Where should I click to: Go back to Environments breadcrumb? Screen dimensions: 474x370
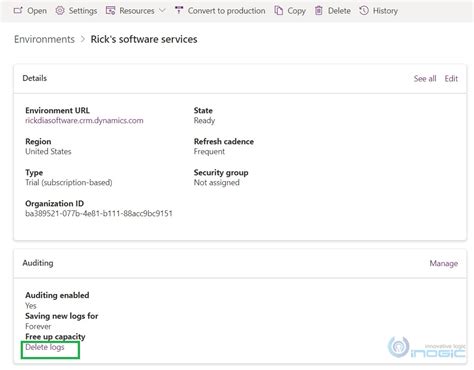44,39
